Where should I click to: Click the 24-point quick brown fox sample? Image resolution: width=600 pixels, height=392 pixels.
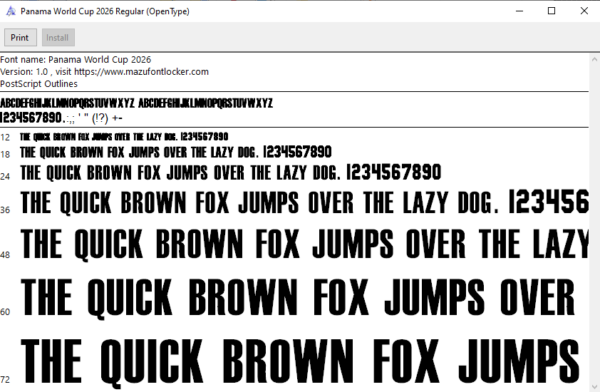[x=231, y=173]
